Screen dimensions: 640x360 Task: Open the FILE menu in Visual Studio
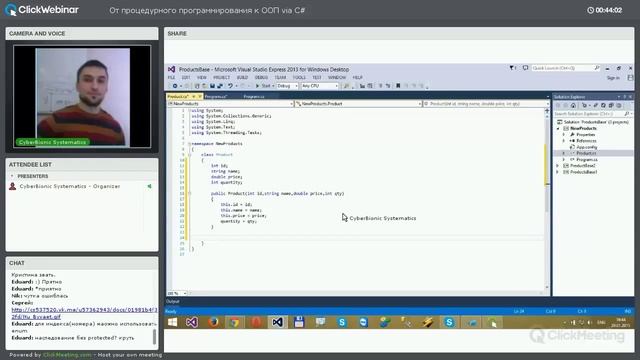pos(171,78)
